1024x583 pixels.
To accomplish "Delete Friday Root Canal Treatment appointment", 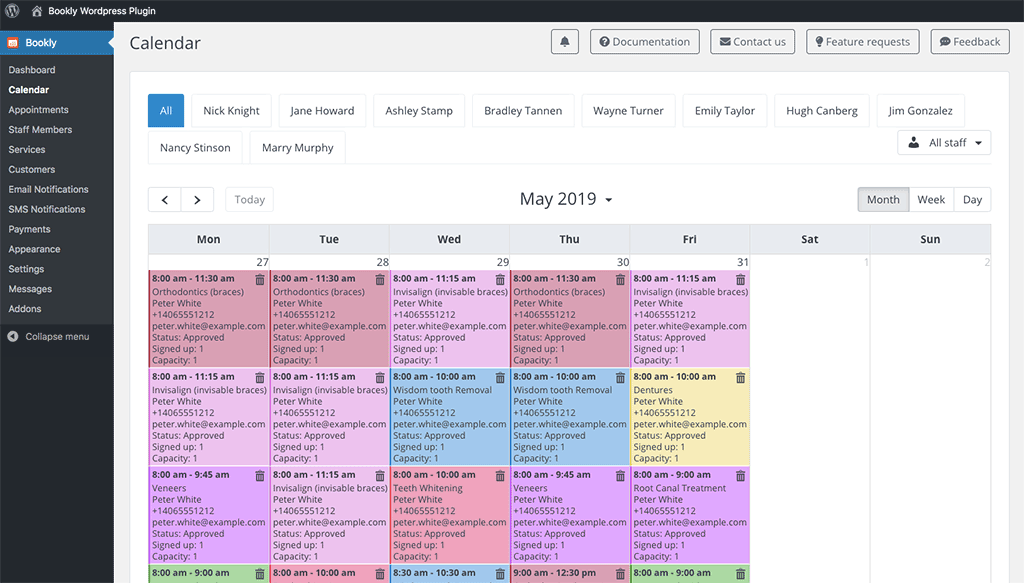I will coord(741,476).
